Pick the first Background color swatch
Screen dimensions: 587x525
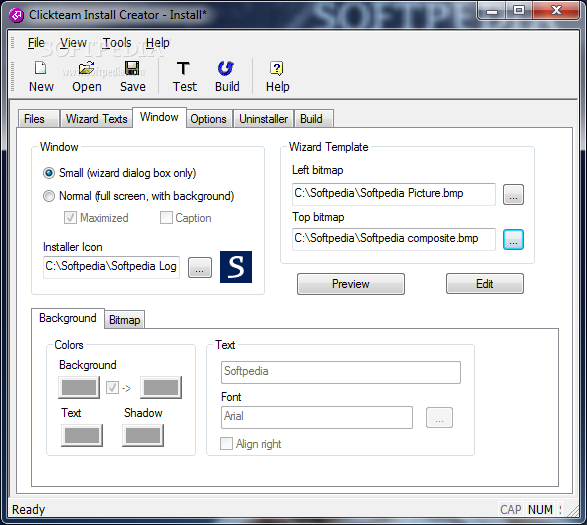click(x=79, y=388)
